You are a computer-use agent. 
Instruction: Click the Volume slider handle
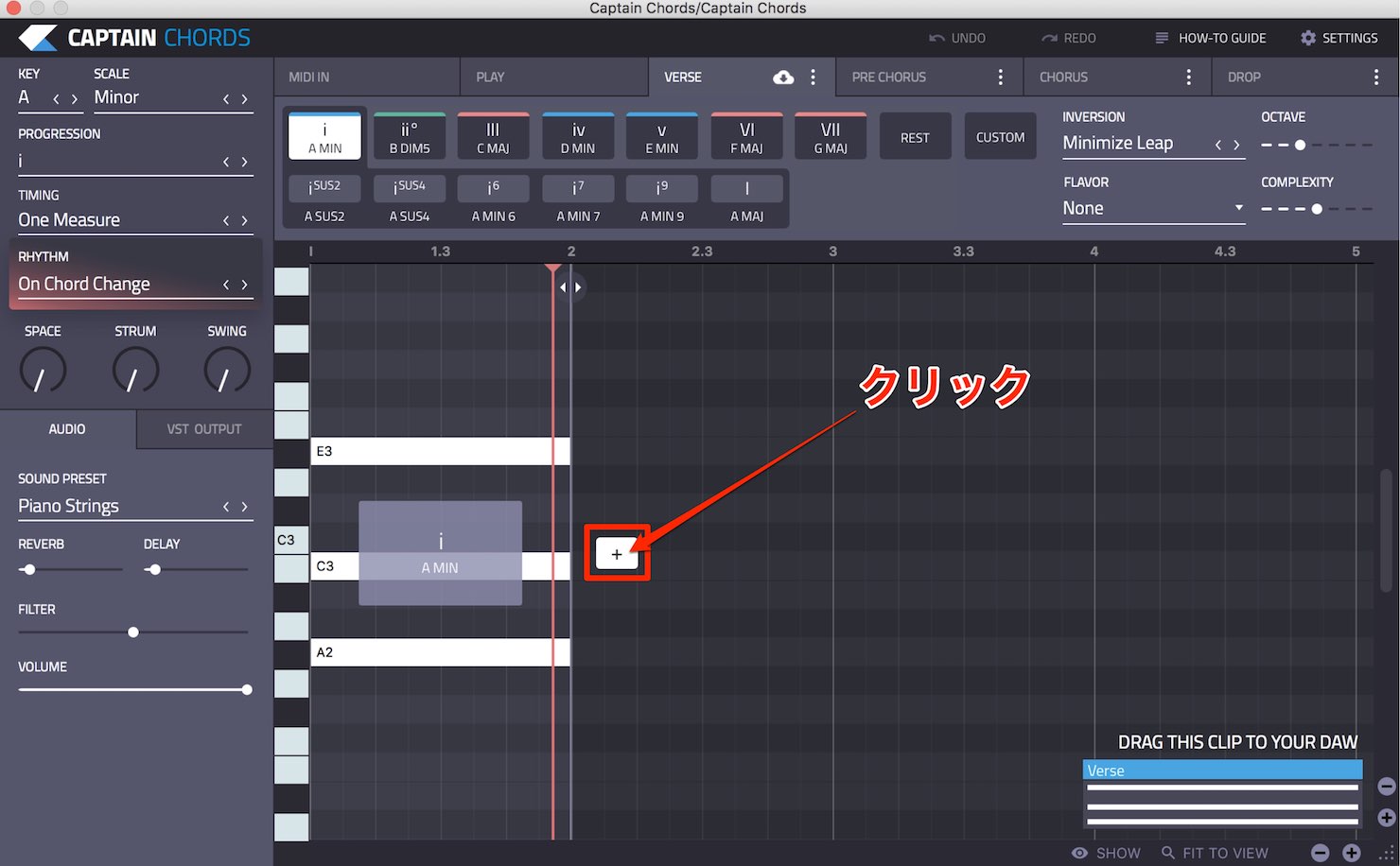[247, 690]
